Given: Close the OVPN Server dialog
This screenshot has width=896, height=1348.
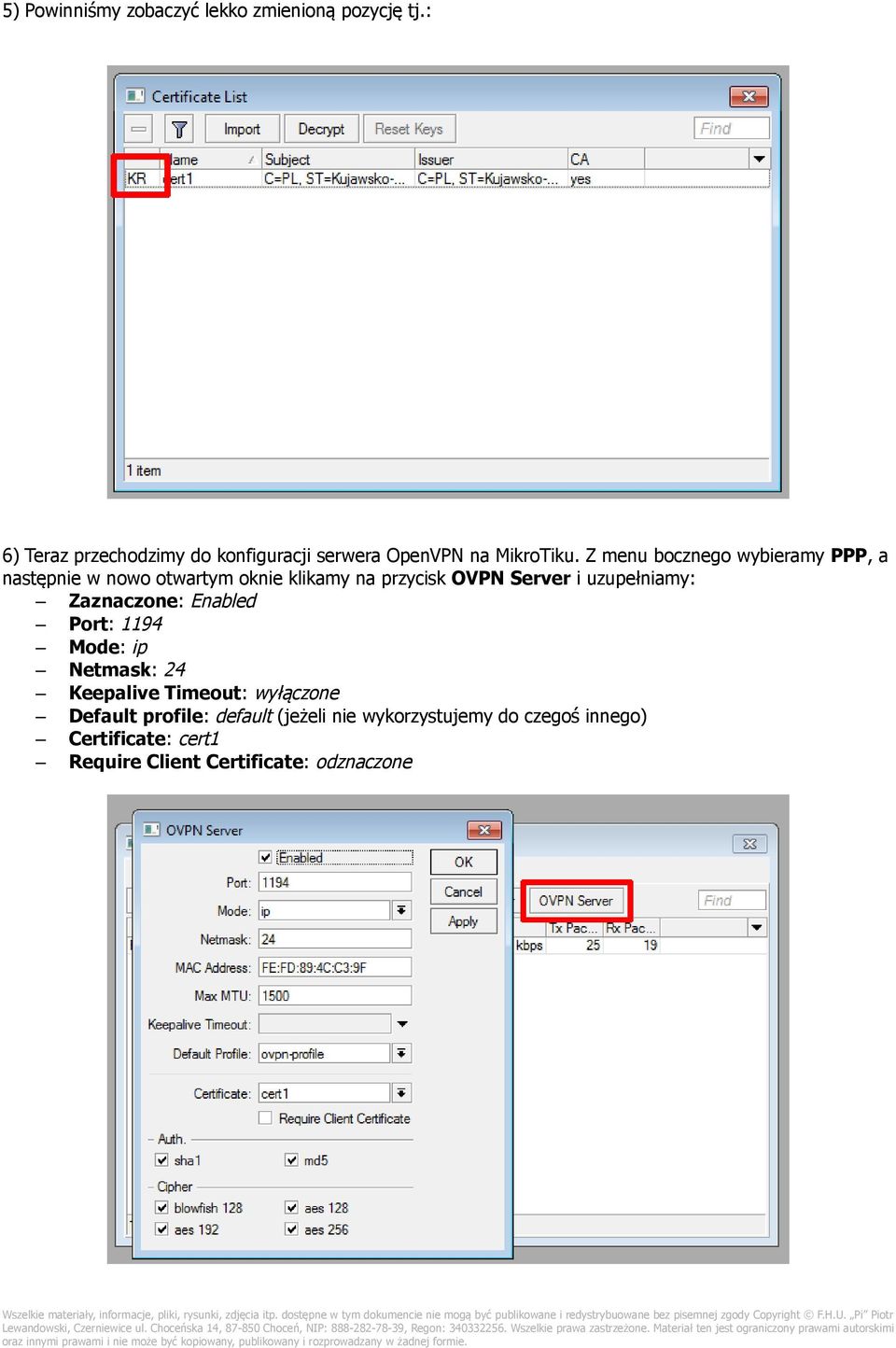Looking at the screenshot, I should (483, 830).
